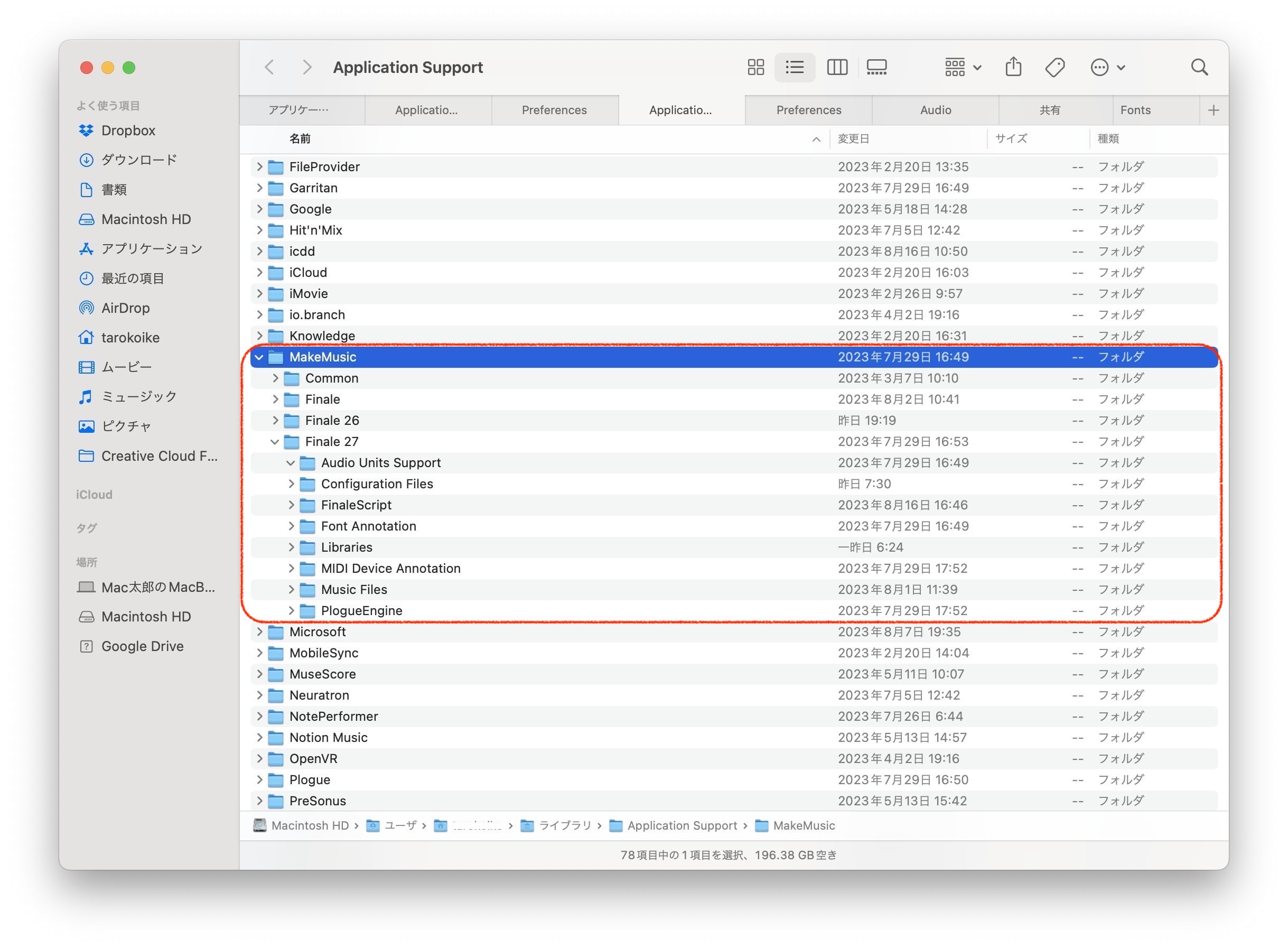Open tarokoike home folder in sidebar
The image size is (1288, 948).
tap(130, 338)
